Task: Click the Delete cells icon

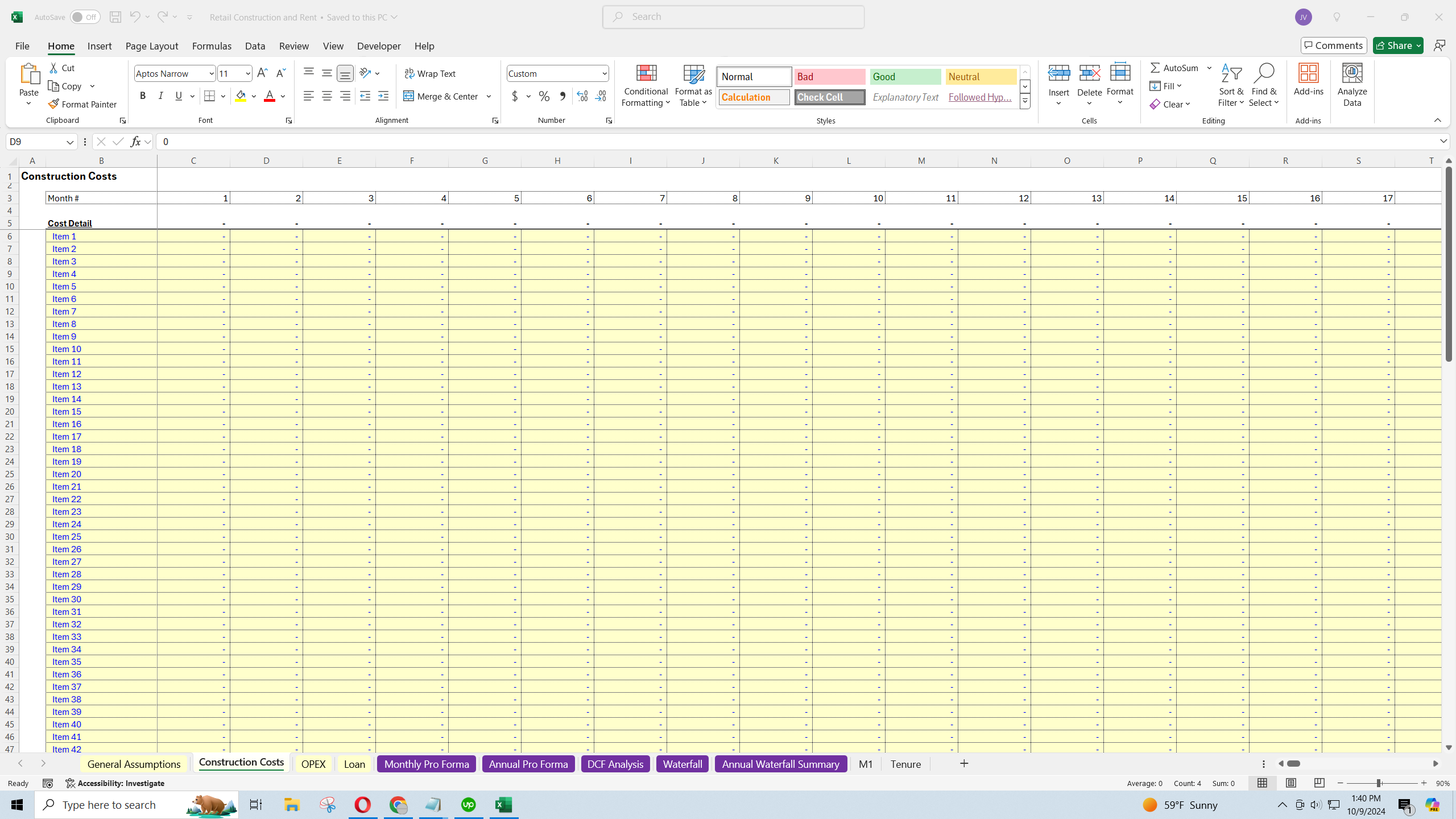Action: [1090, 73]
